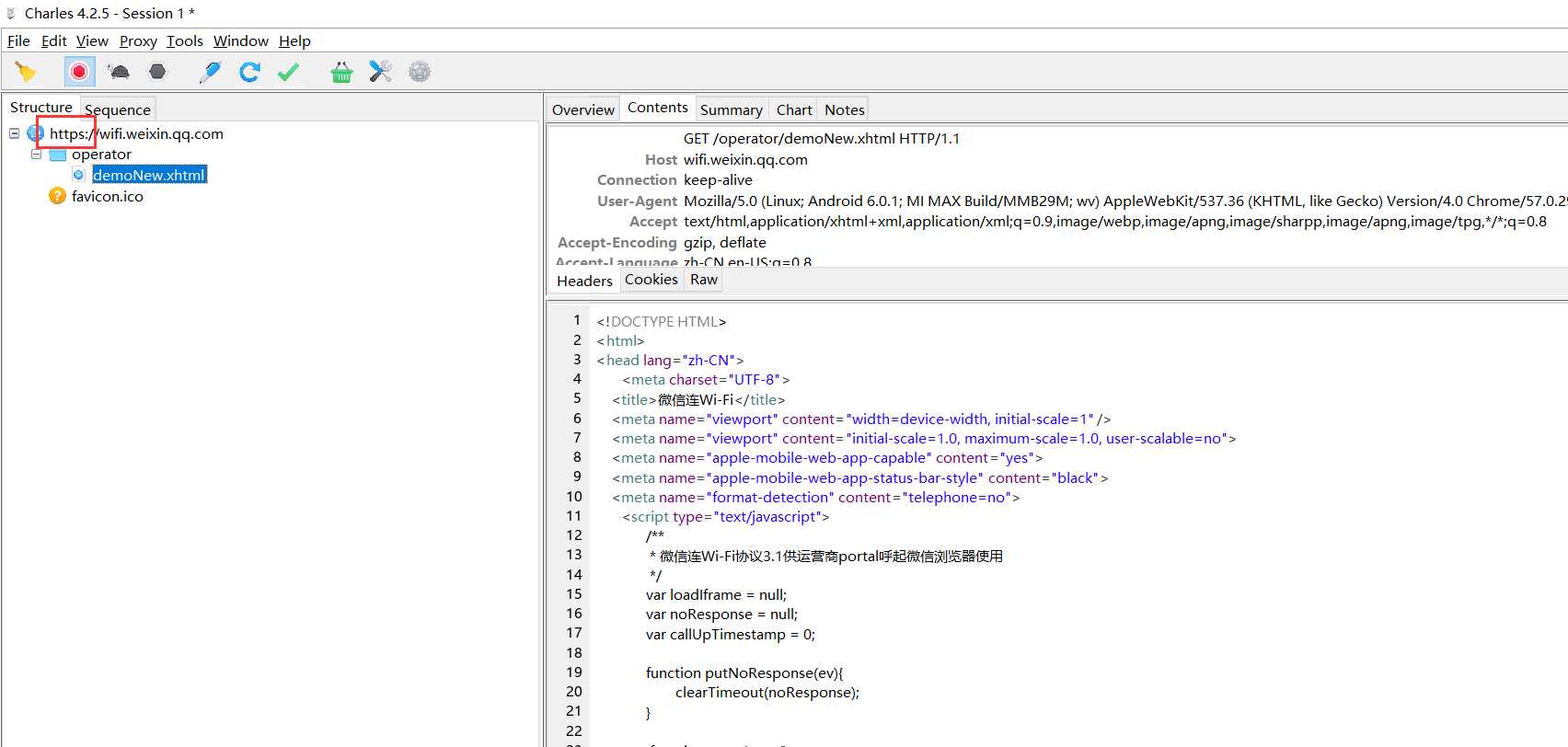Screen dimensions: 1568x747
Task: Click the green Validate checkmark icon
Action: click(288, 72)
